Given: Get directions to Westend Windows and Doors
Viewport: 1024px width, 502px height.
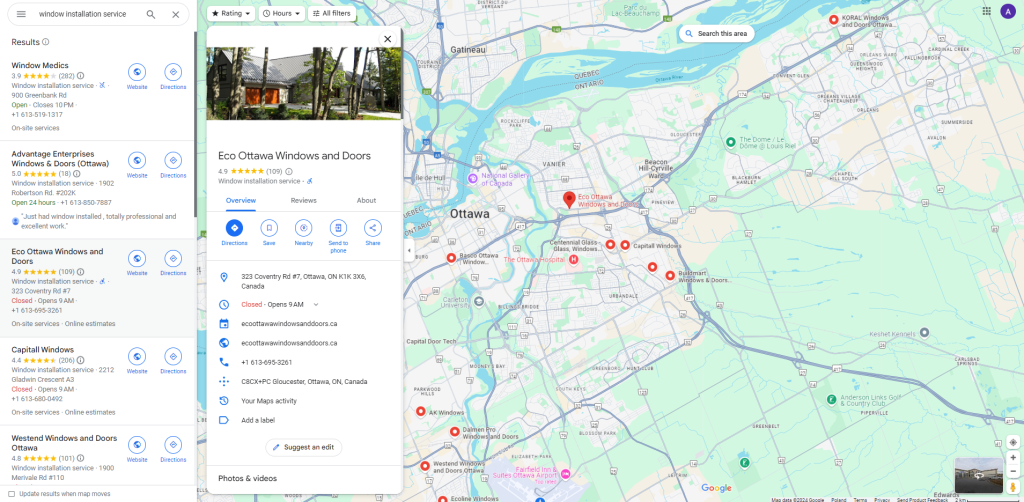Looking at the screenshot, I should 173,445.
